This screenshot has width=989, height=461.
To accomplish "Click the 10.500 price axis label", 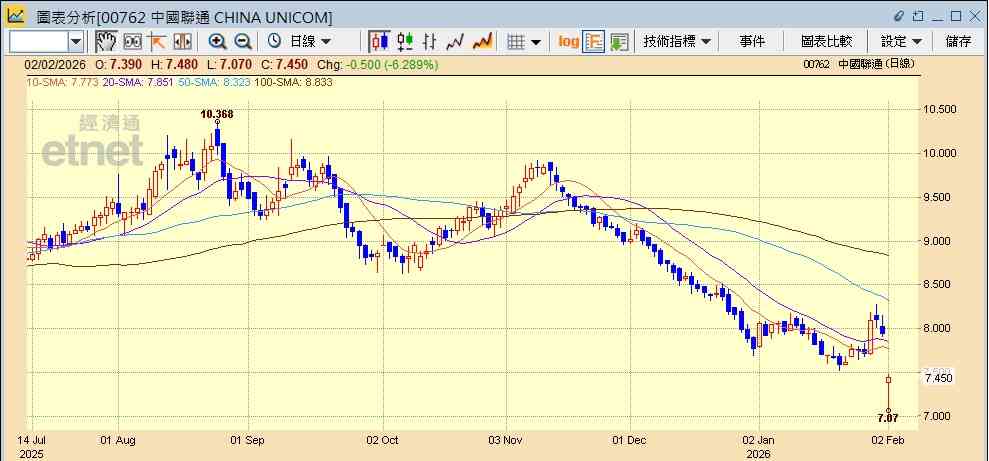I will pos(940,109).
